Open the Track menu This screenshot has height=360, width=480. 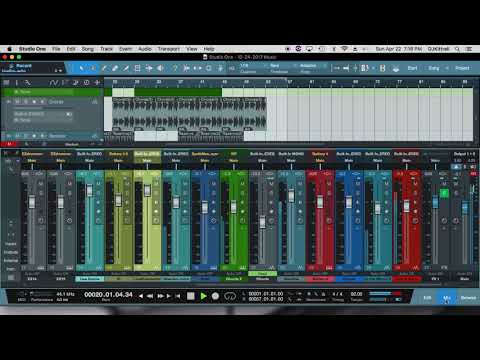click(x=106, y=49)
